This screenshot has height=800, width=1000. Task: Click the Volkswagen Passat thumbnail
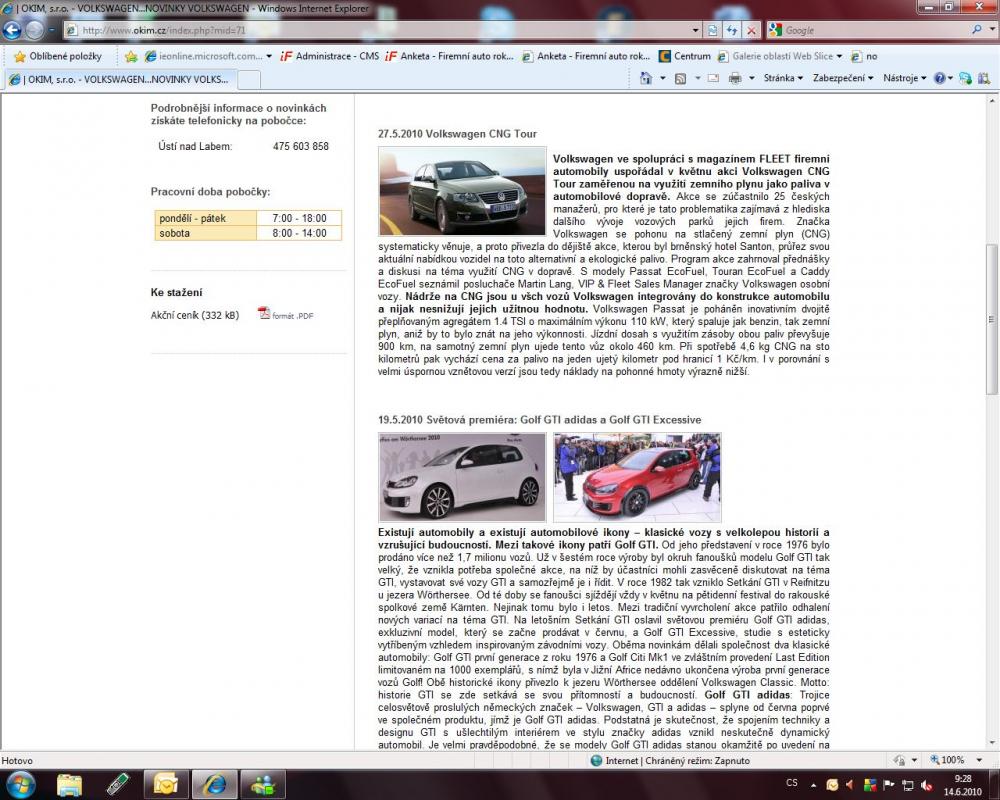pyautogui.click(x=462, y=191)
